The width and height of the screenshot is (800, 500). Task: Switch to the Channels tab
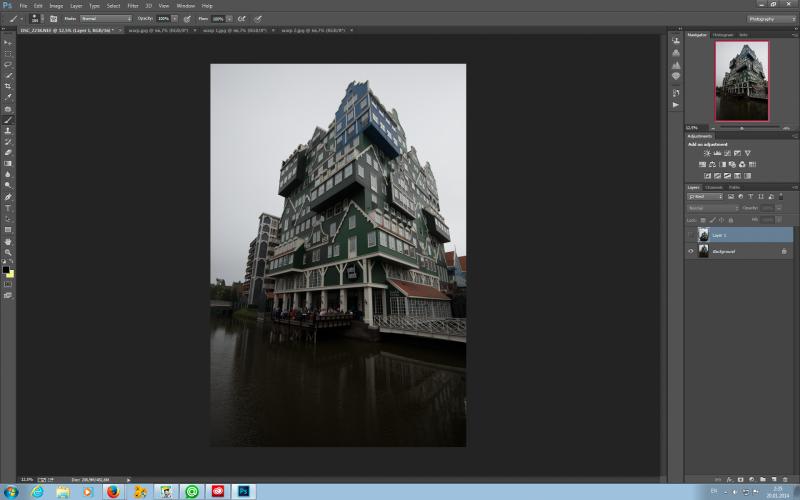point(713,188)
